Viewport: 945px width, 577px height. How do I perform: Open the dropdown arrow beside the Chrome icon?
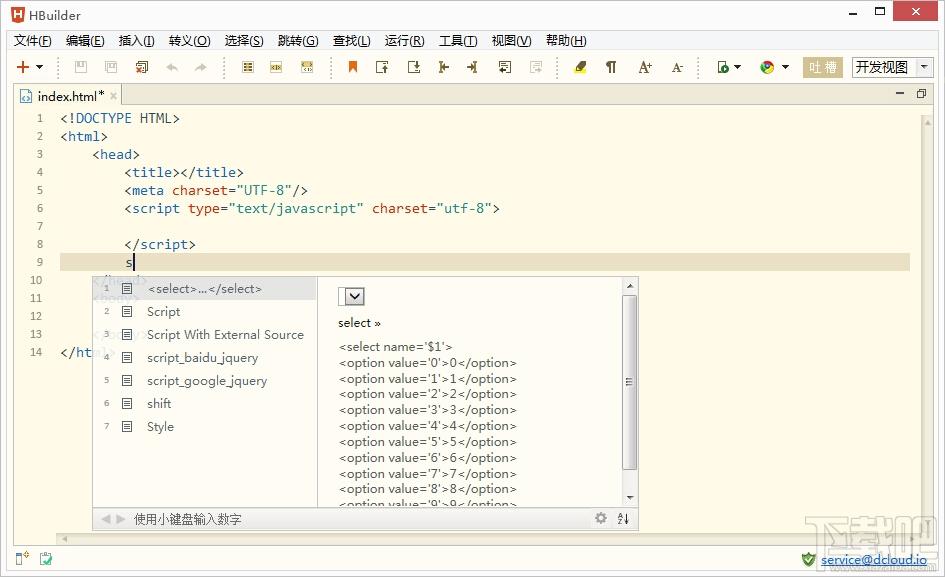pyautogui.click(x=785, y=67)
